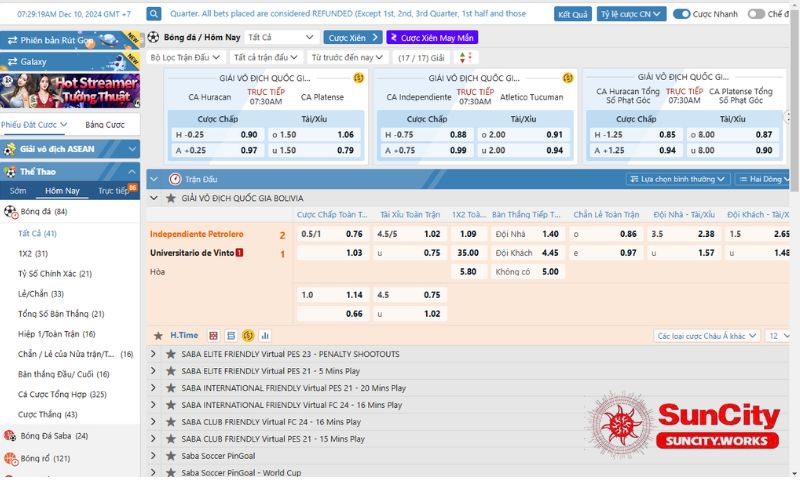The width and height of the screenshot is (800, 480).
Task: Switch to the Bảng Cược tab
Action: 105,125
